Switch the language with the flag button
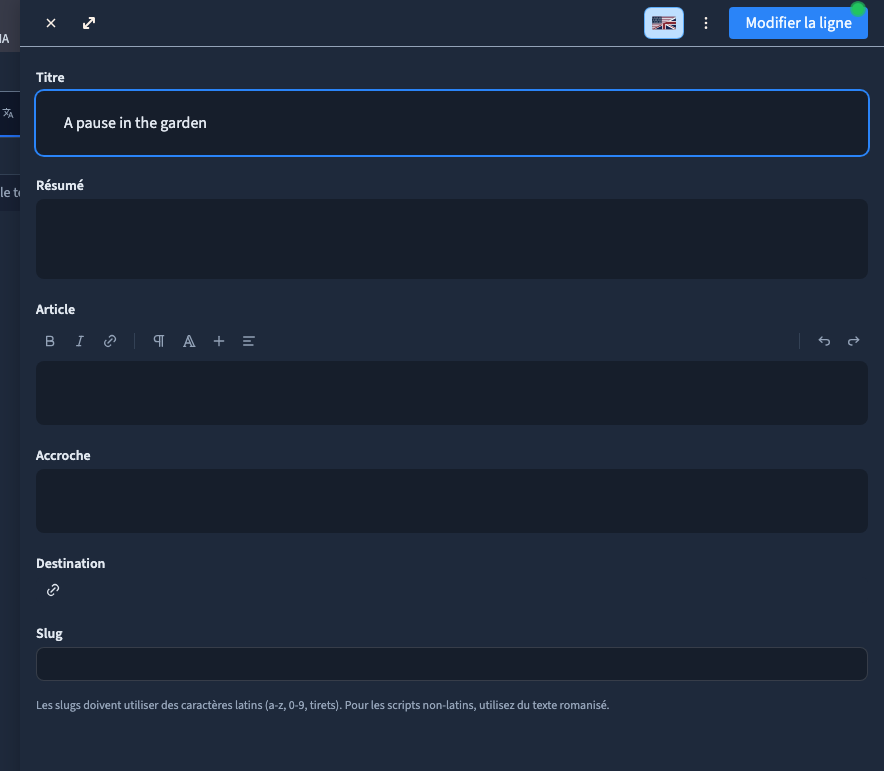The image size is (884, 771). pos(664,23)
